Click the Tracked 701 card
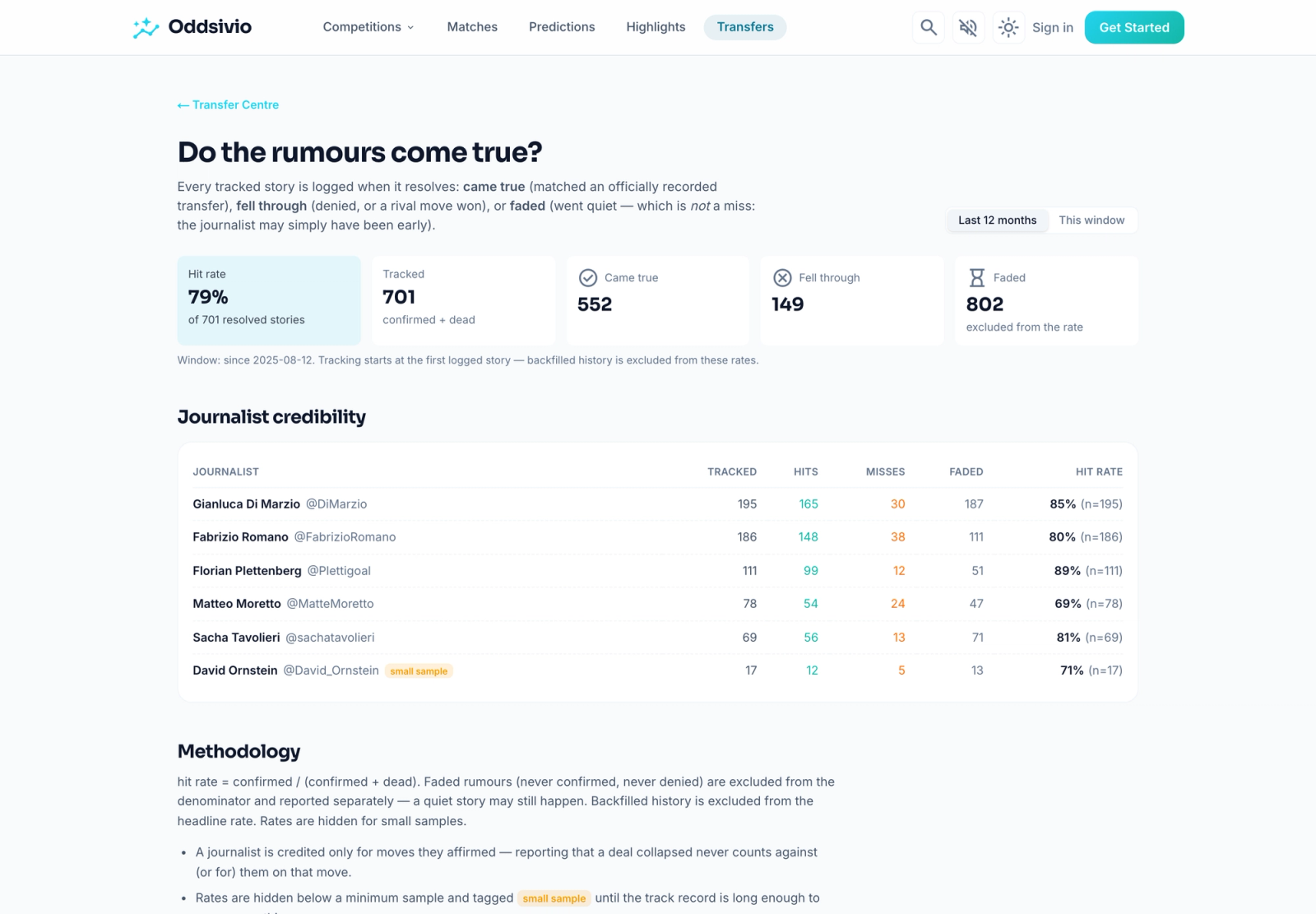 [463, 300]
